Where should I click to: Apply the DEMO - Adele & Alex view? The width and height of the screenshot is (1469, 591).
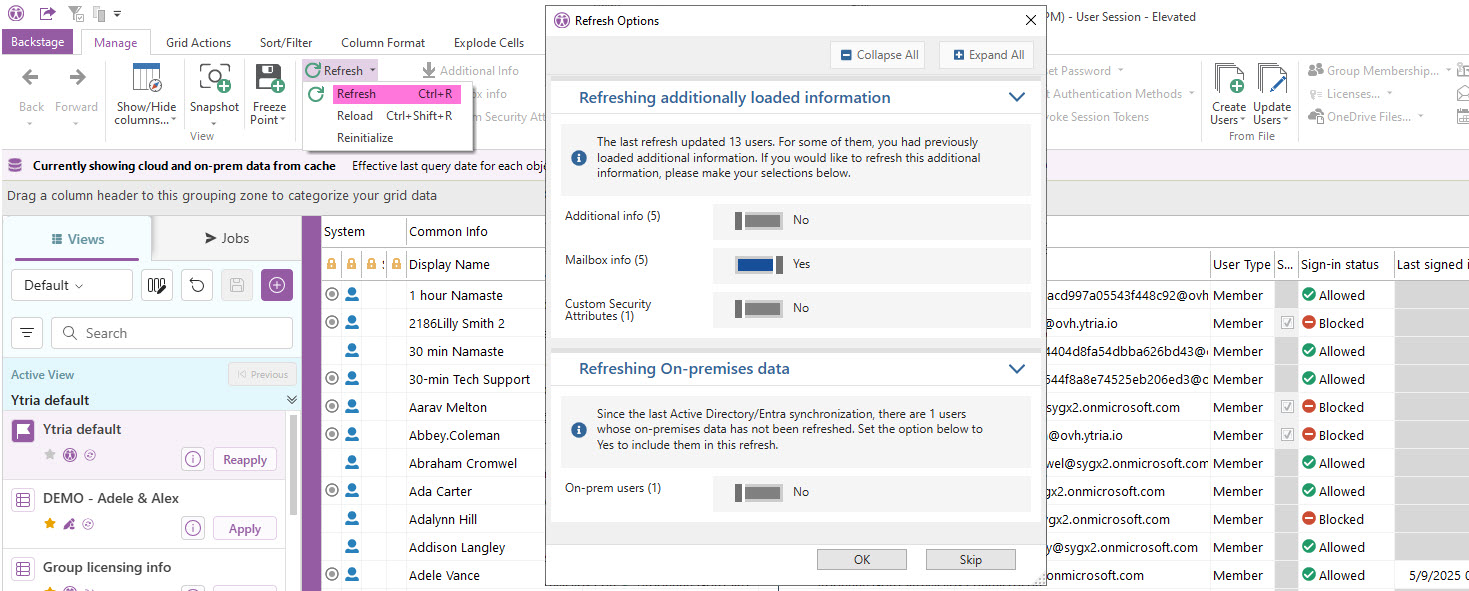point(244,528)
